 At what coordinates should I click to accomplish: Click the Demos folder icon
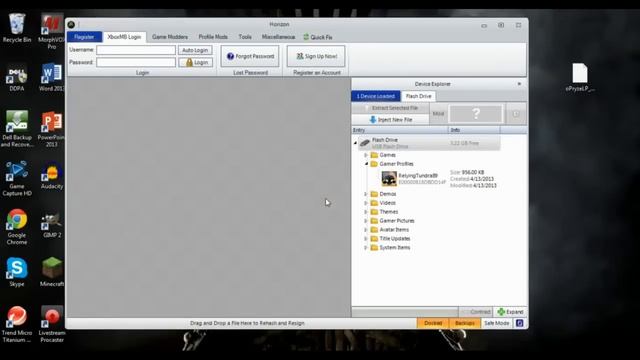pos(374,194)
